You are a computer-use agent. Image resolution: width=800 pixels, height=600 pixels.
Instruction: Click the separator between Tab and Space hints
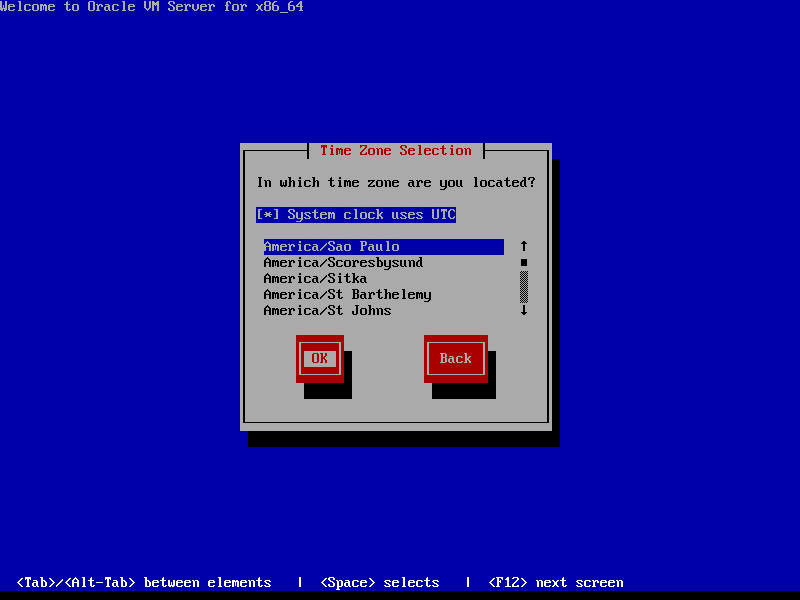pos(300,583)
